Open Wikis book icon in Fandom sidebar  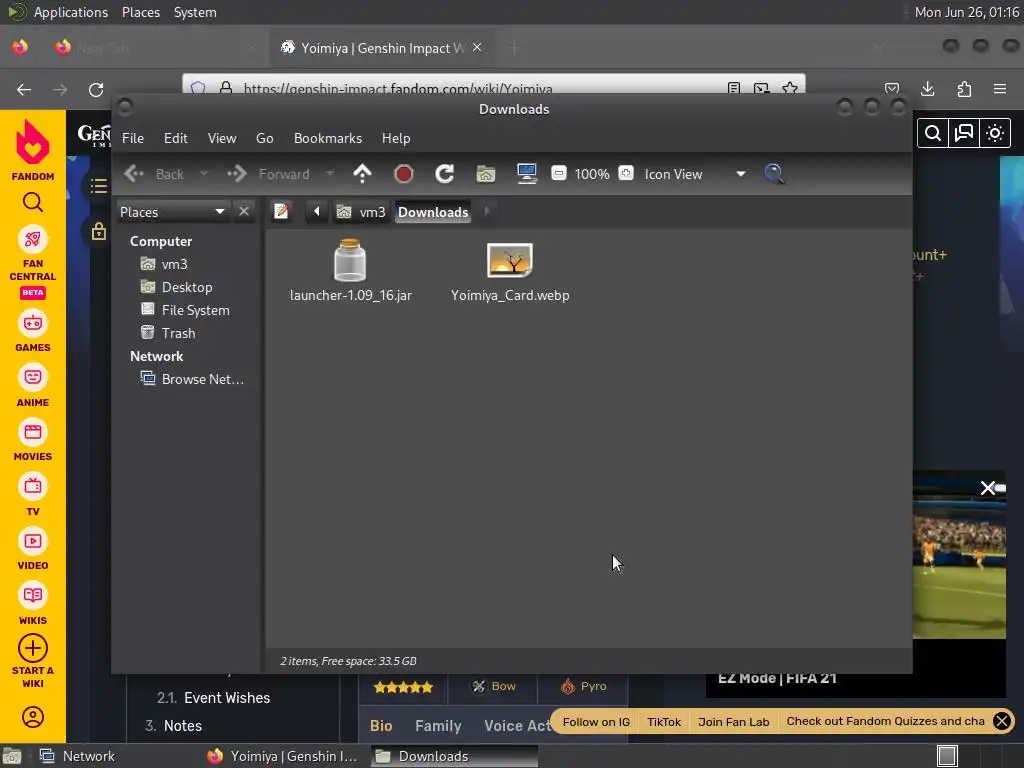tap(33, 596)
